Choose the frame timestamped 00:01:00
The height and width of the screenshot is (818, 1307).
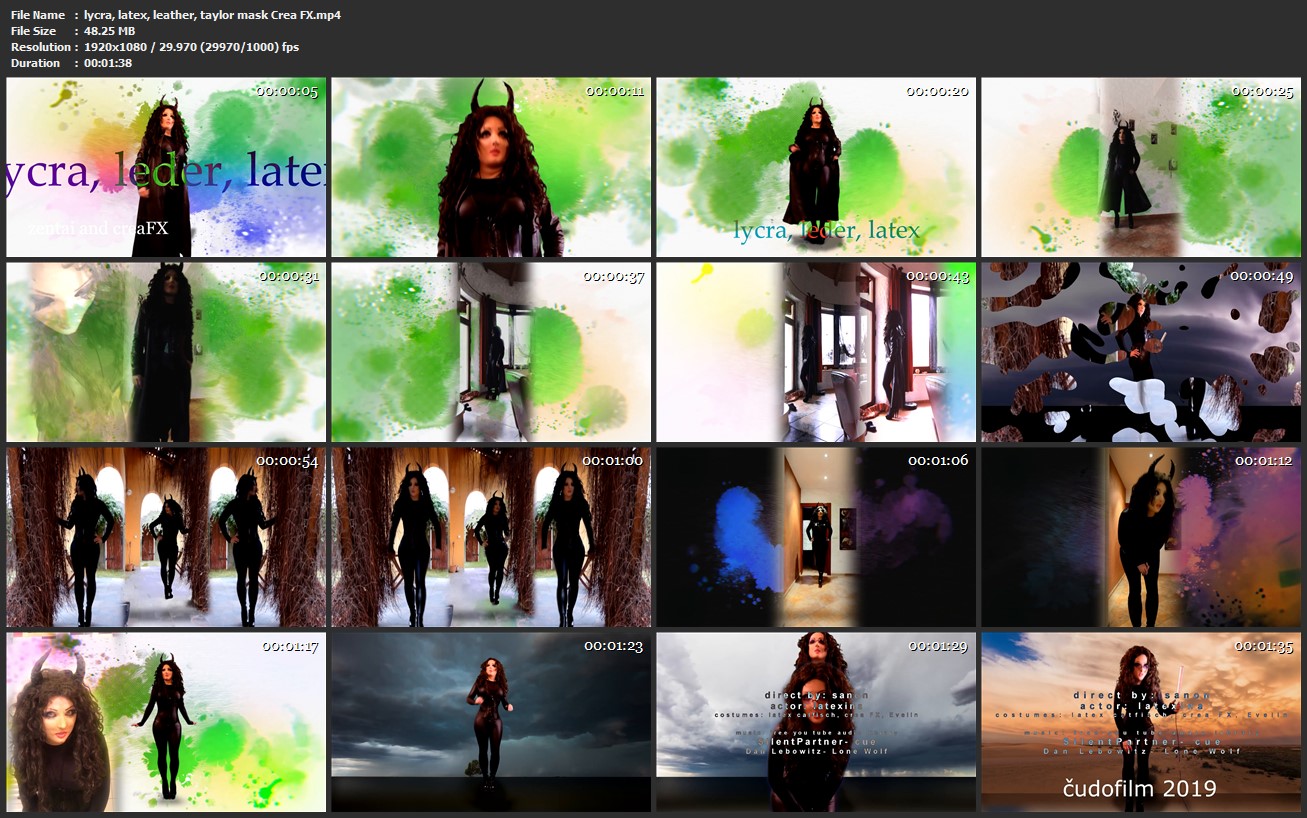(491, 537)
